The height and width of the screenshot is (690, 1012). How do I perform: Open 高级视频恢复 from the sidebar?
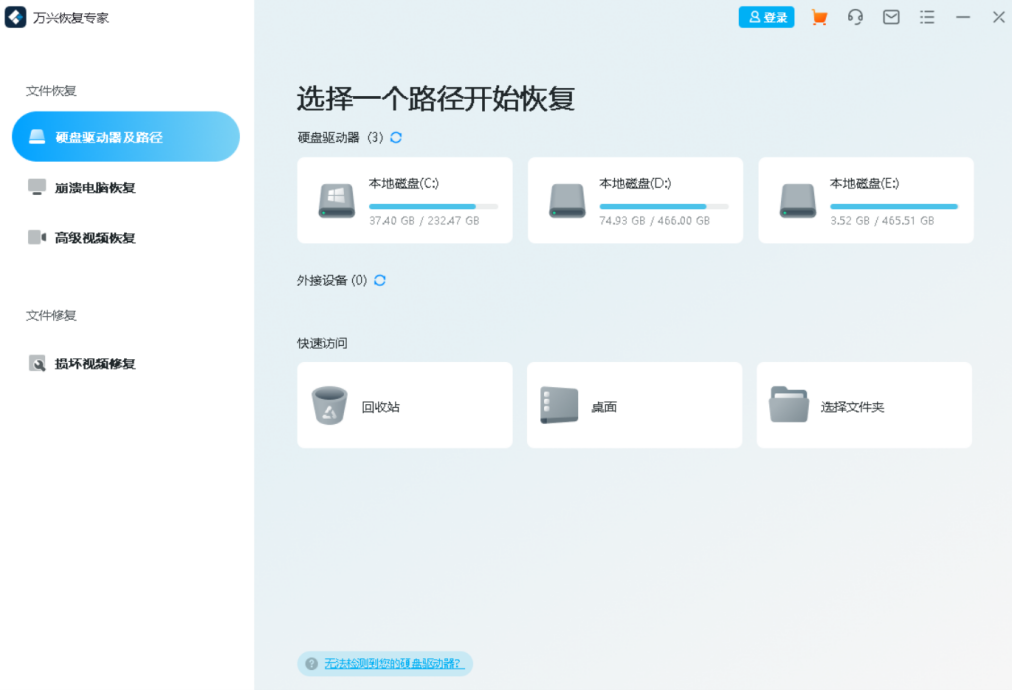[93, 237]
